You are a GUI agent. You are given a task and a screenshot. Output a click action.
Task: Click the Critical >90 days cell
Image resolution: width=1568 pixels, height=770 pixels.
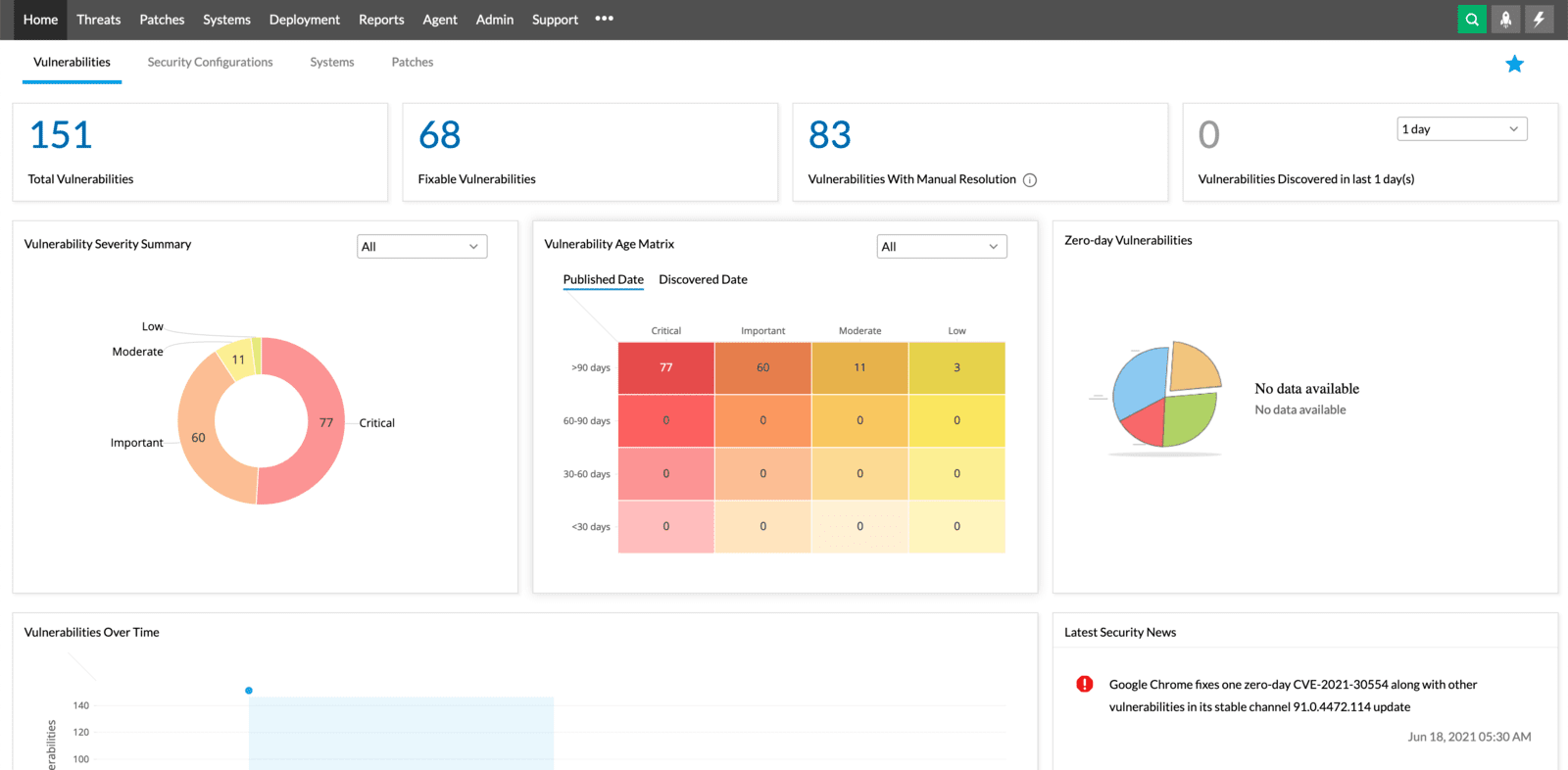[665, 368]
